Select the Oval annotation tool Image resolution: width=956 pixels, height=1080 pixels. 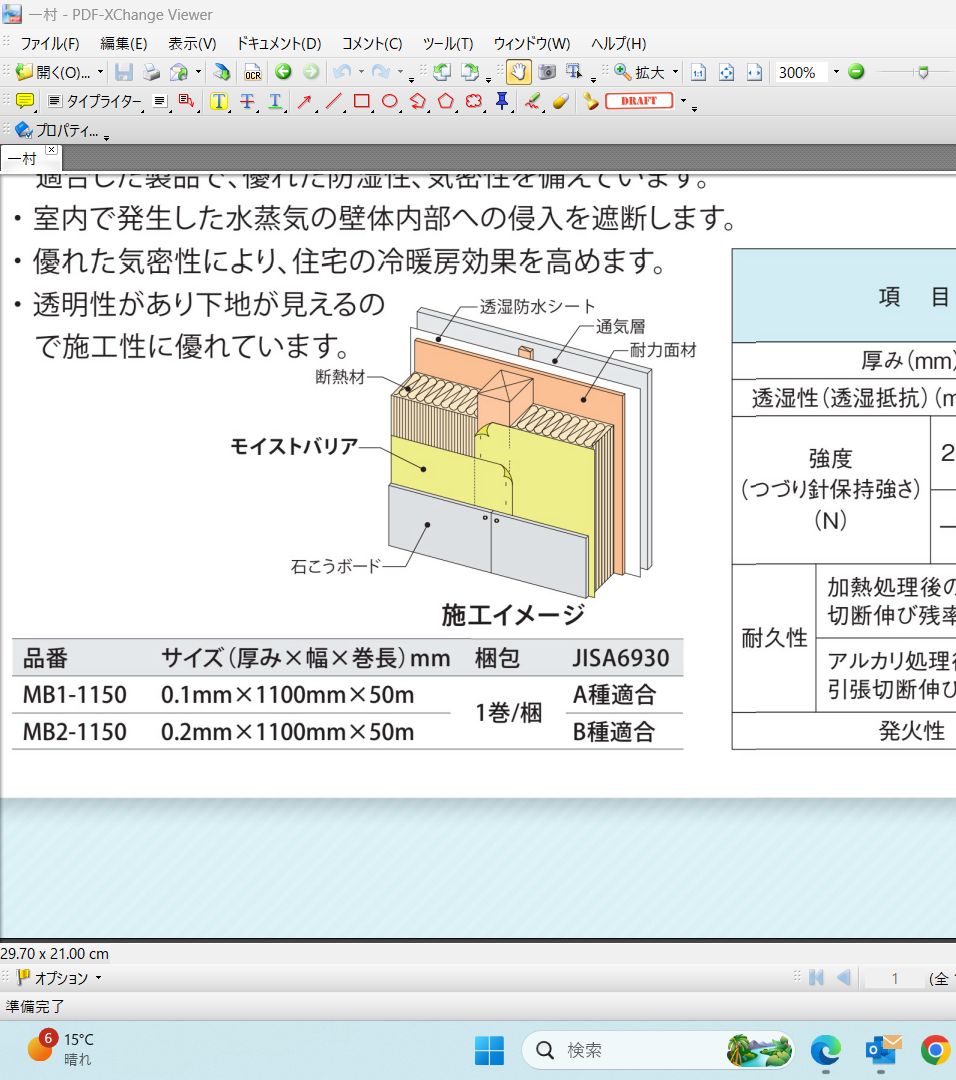pyautogui.click(x=390, y=101)
